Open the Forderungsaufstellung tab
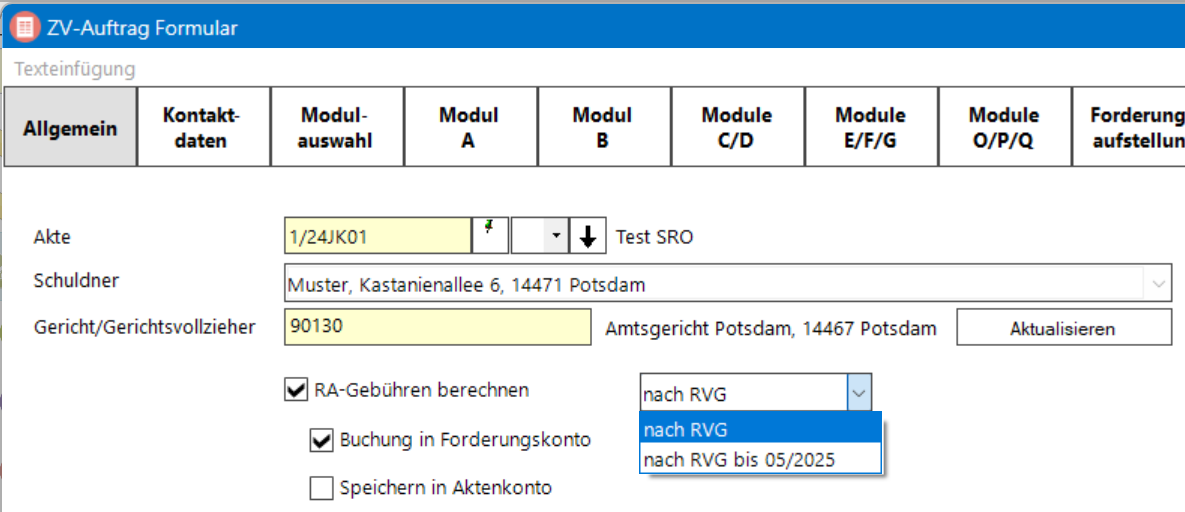This screenshot has width=1185, height=512. [1130, 127]
